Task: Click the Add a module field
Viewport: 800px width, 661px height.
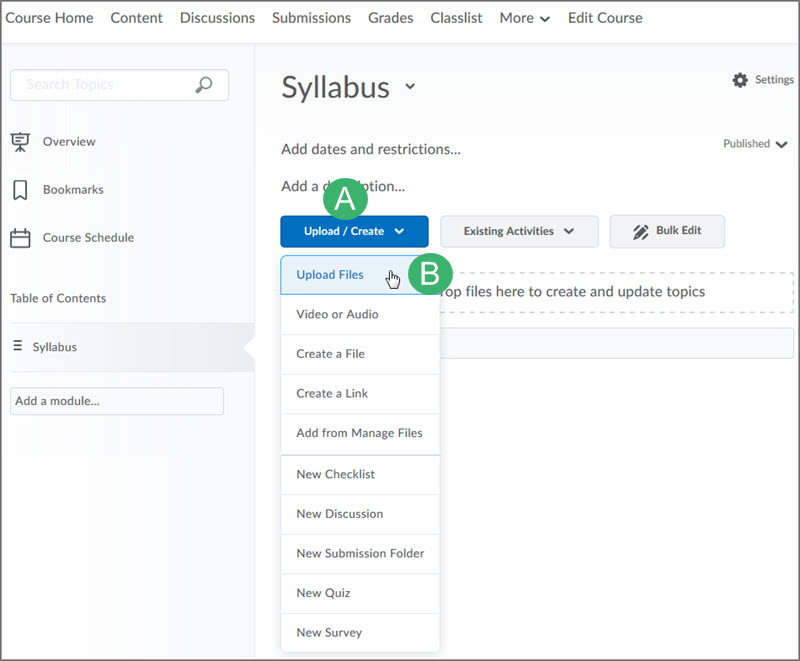Action: pyautogui.click(x=117, y=401)
